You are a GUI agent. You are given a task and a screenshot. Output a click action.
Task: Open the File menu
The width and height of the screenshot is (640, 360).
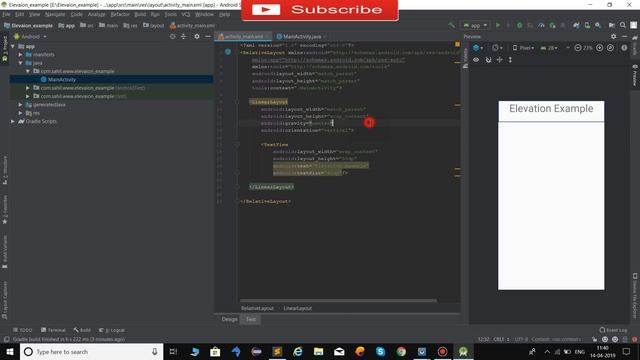click(7, 14)
